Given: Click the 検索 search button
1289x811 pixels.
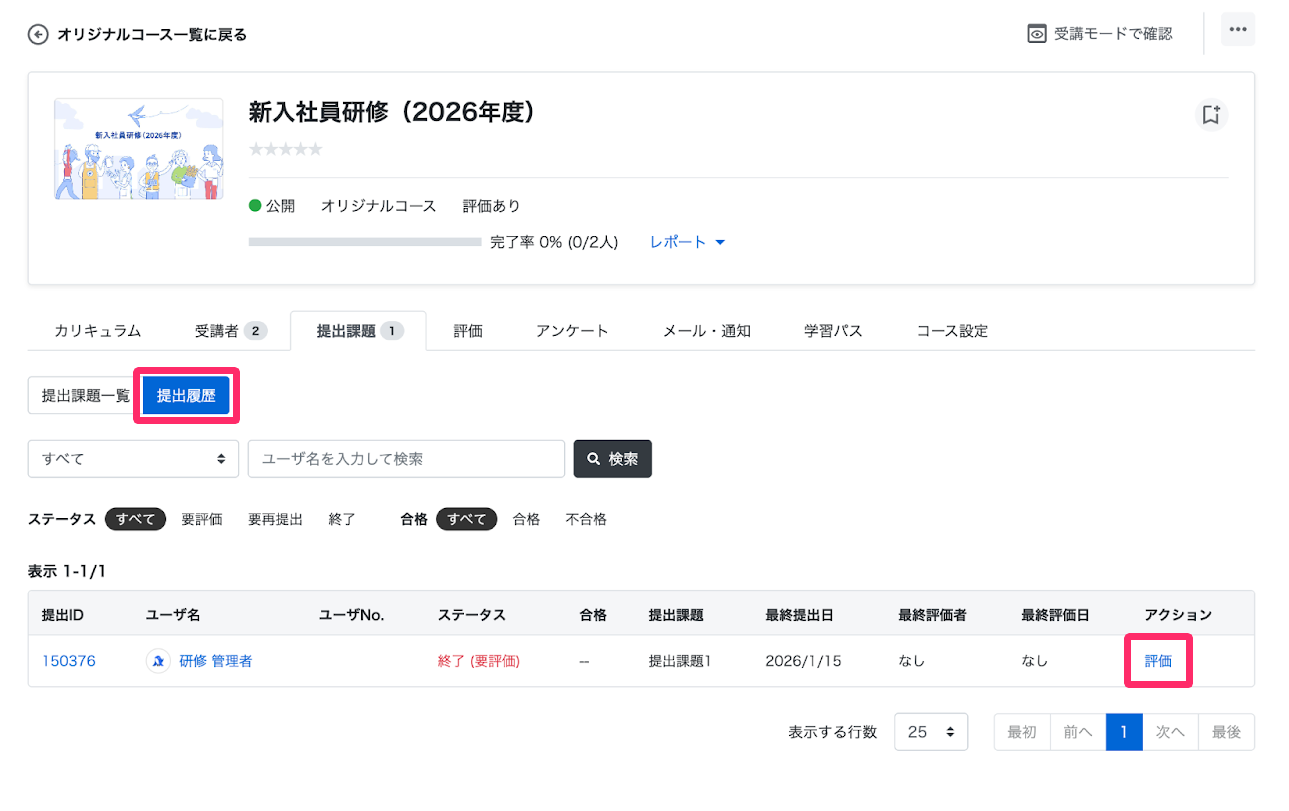Looking at the screenshot, I should 612,459.
